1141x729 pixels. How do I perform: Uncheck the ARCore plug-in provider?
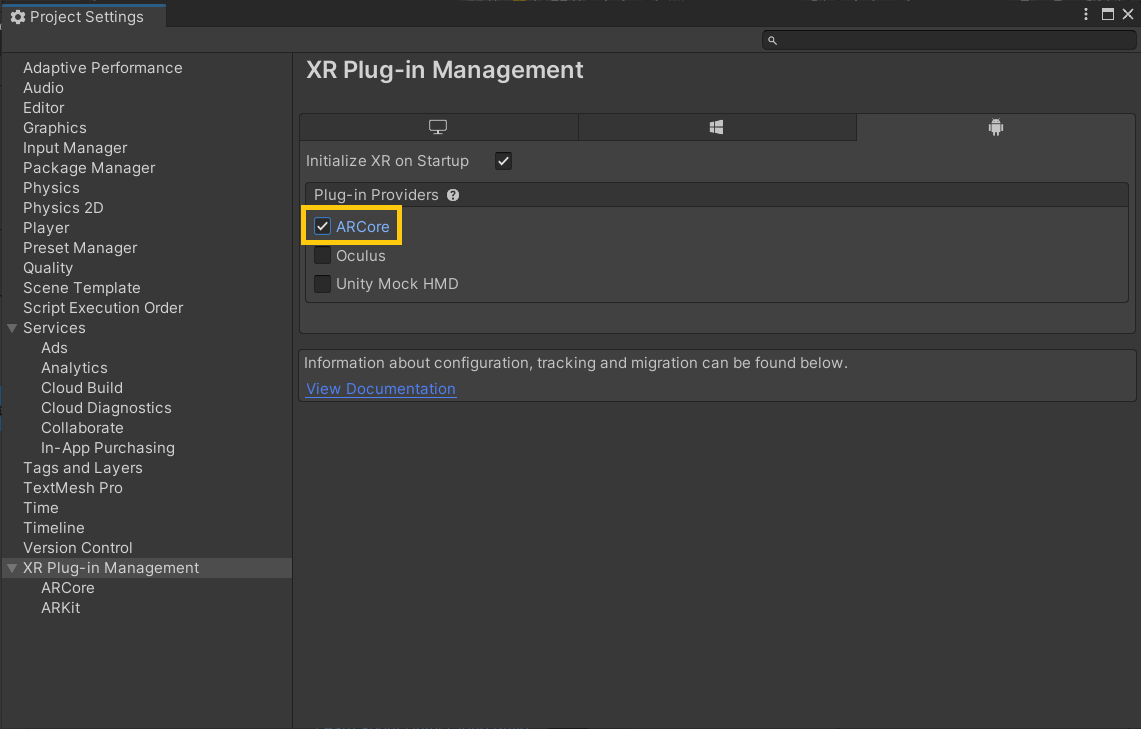(322, 226)
